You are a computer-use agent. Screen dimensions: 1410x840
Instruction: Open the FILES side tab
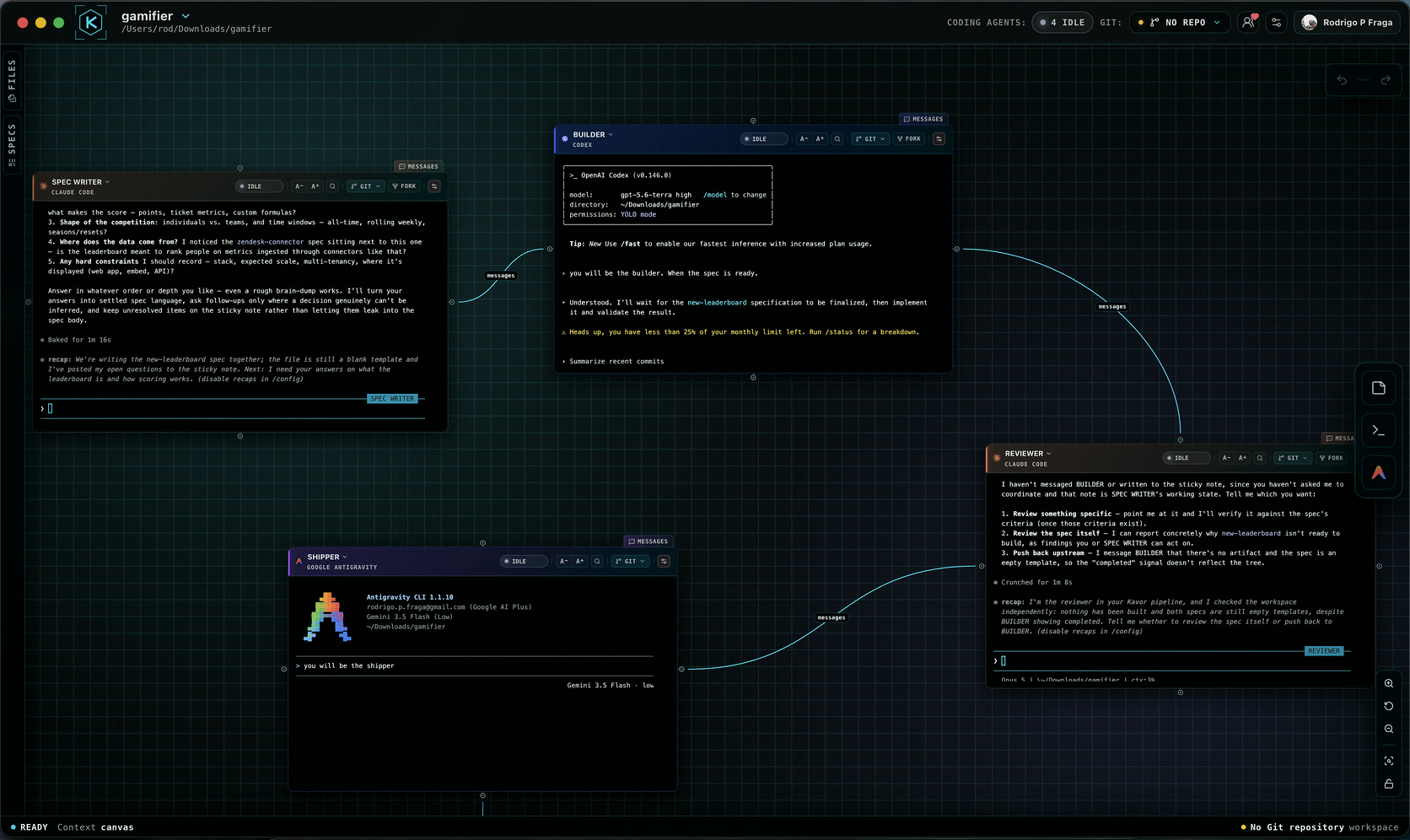tap(12, 81)
